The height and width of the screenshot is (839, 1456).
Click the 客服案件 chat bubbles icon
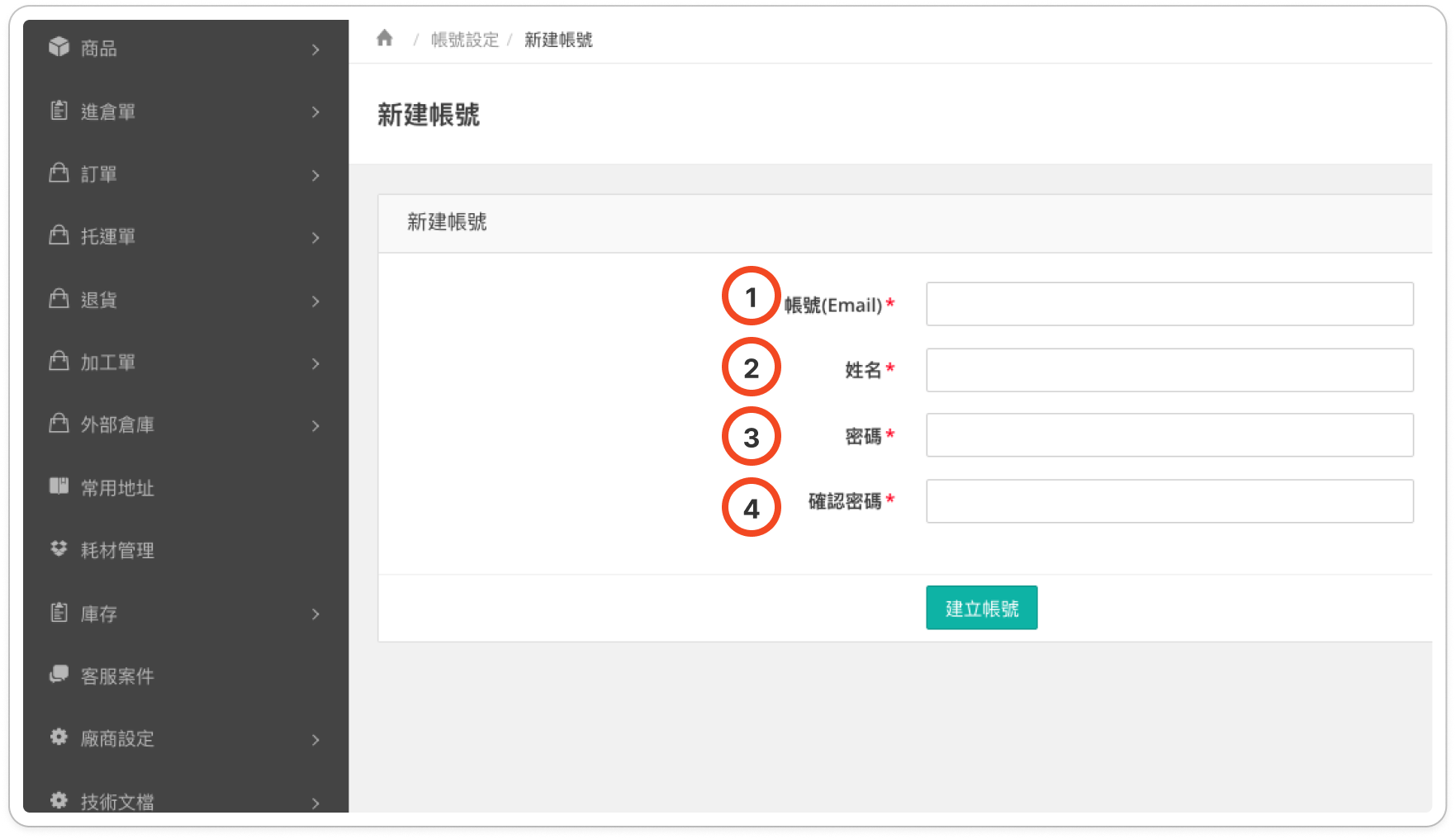(59, 675)
